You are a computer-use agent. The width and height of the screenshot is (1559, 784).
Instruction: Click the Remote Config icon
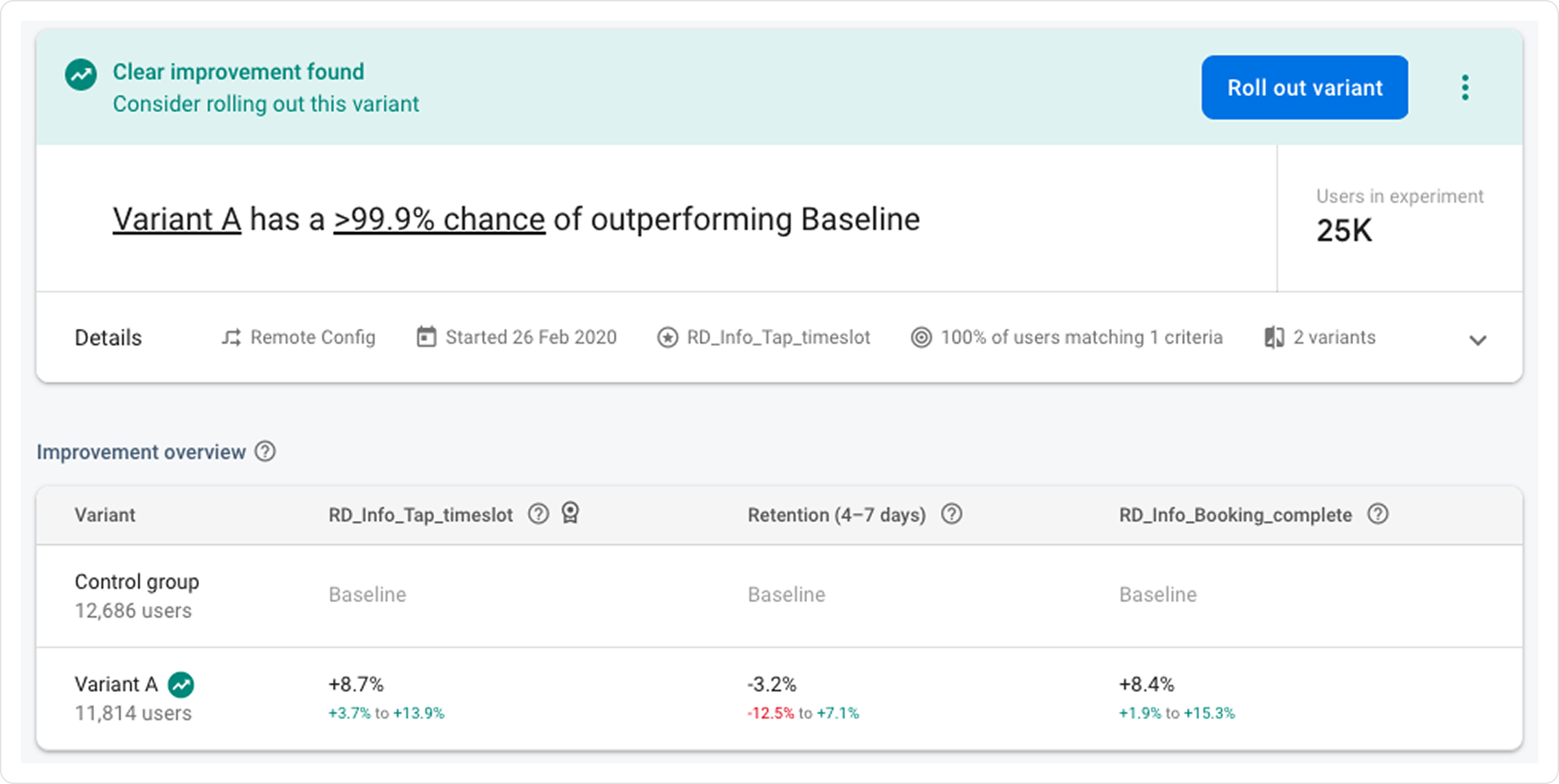[x=231, y=338]
